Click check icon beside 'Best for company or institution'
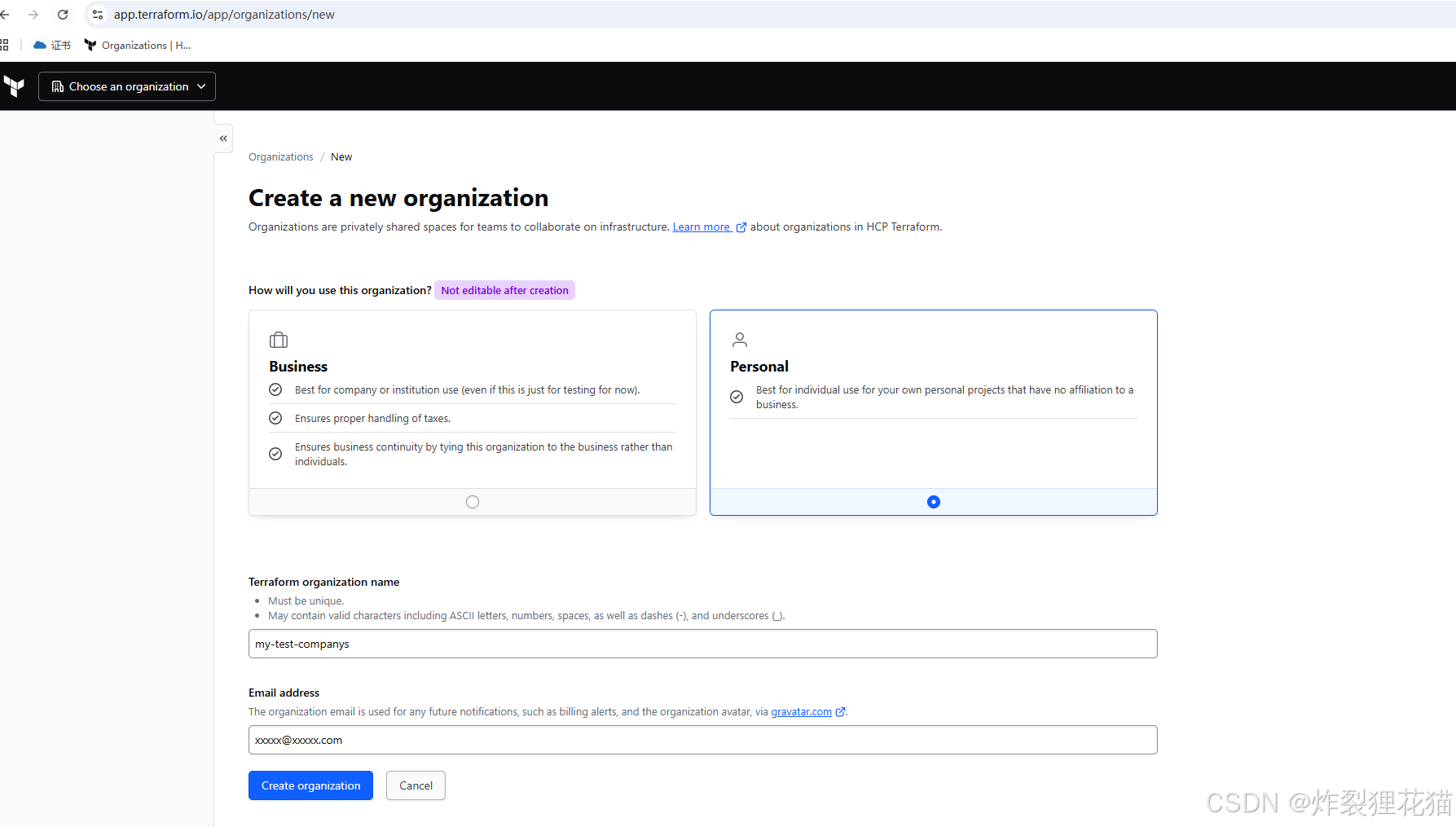The height and width of the screenshot is (827, 1456). pyautogui.click(x=275, y=389)
